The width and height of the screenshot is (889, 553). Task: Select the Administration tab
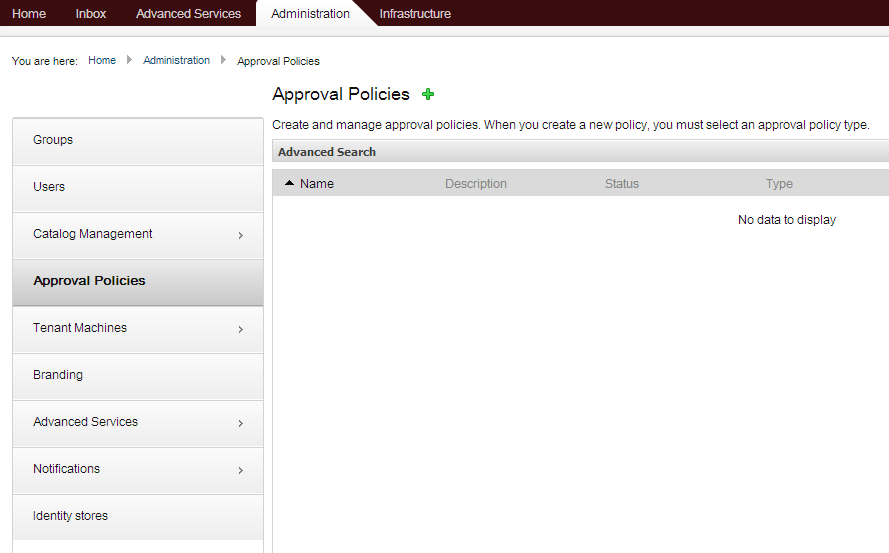click(x=310, y=14)
